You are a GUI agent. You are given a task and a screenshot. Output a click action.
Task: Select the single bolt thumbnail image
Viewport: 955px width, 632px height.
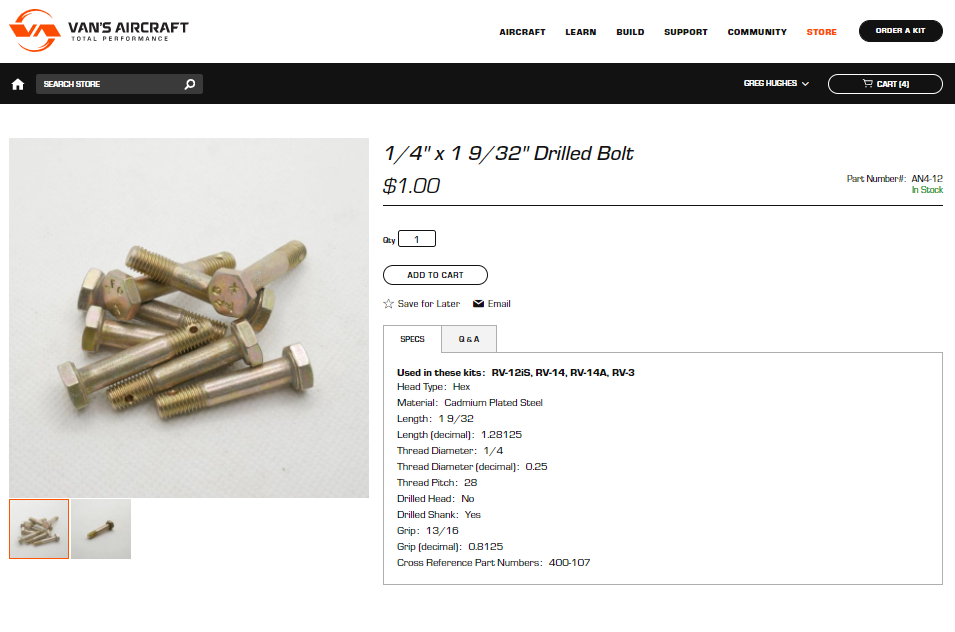pos(101,529)
